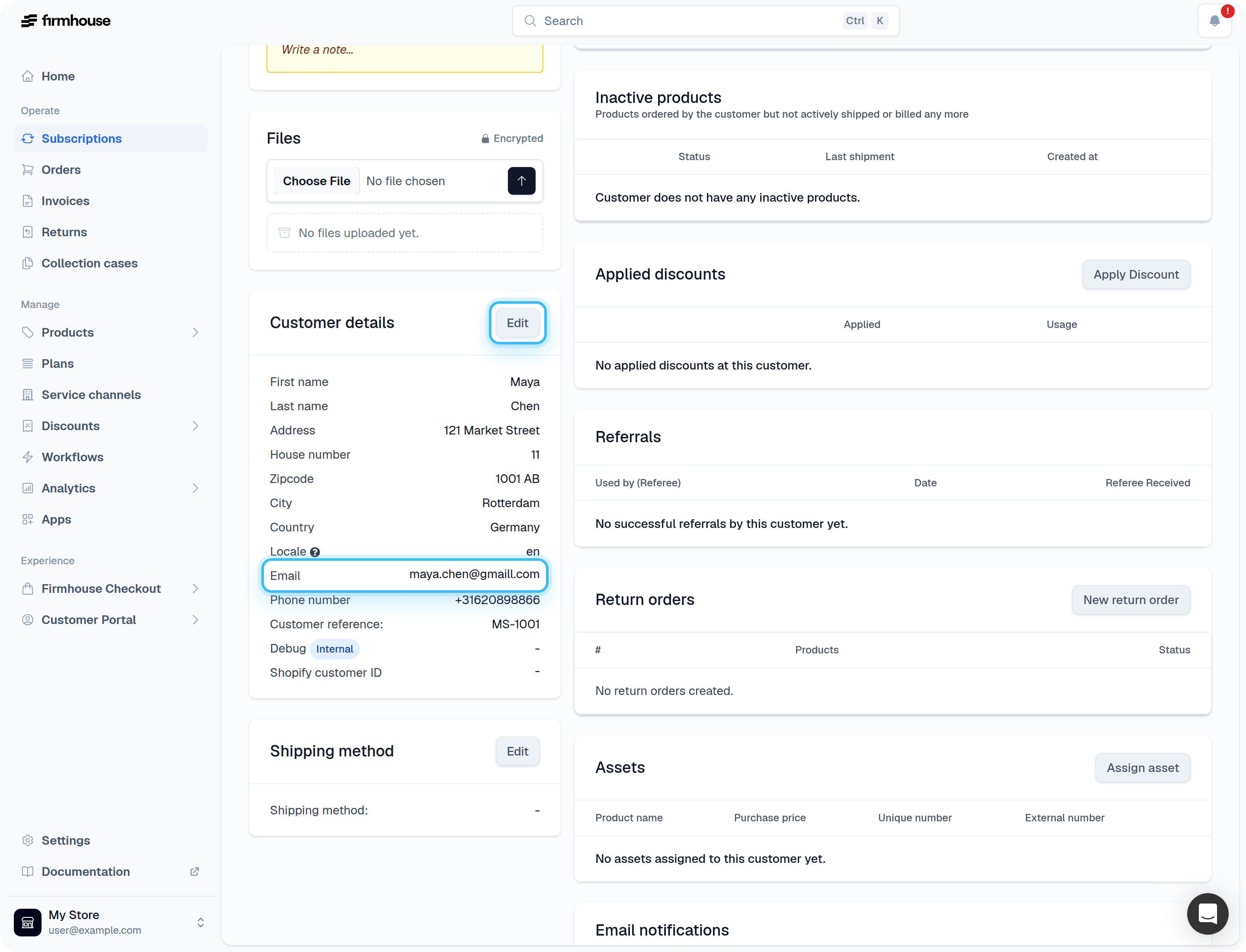
Task: Click the Assign asset button
Action: pyautogui.click(x=1142, y=767)
